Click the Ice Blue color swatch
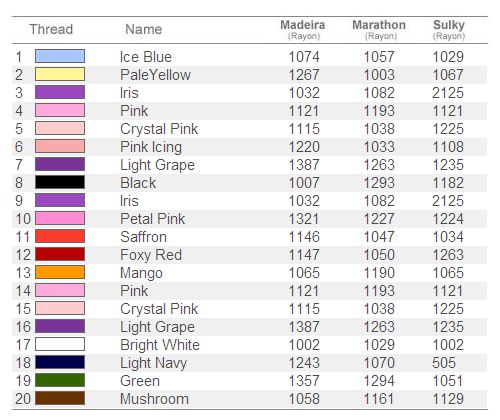This screenshot has height=420, width=500. (60, 56)
